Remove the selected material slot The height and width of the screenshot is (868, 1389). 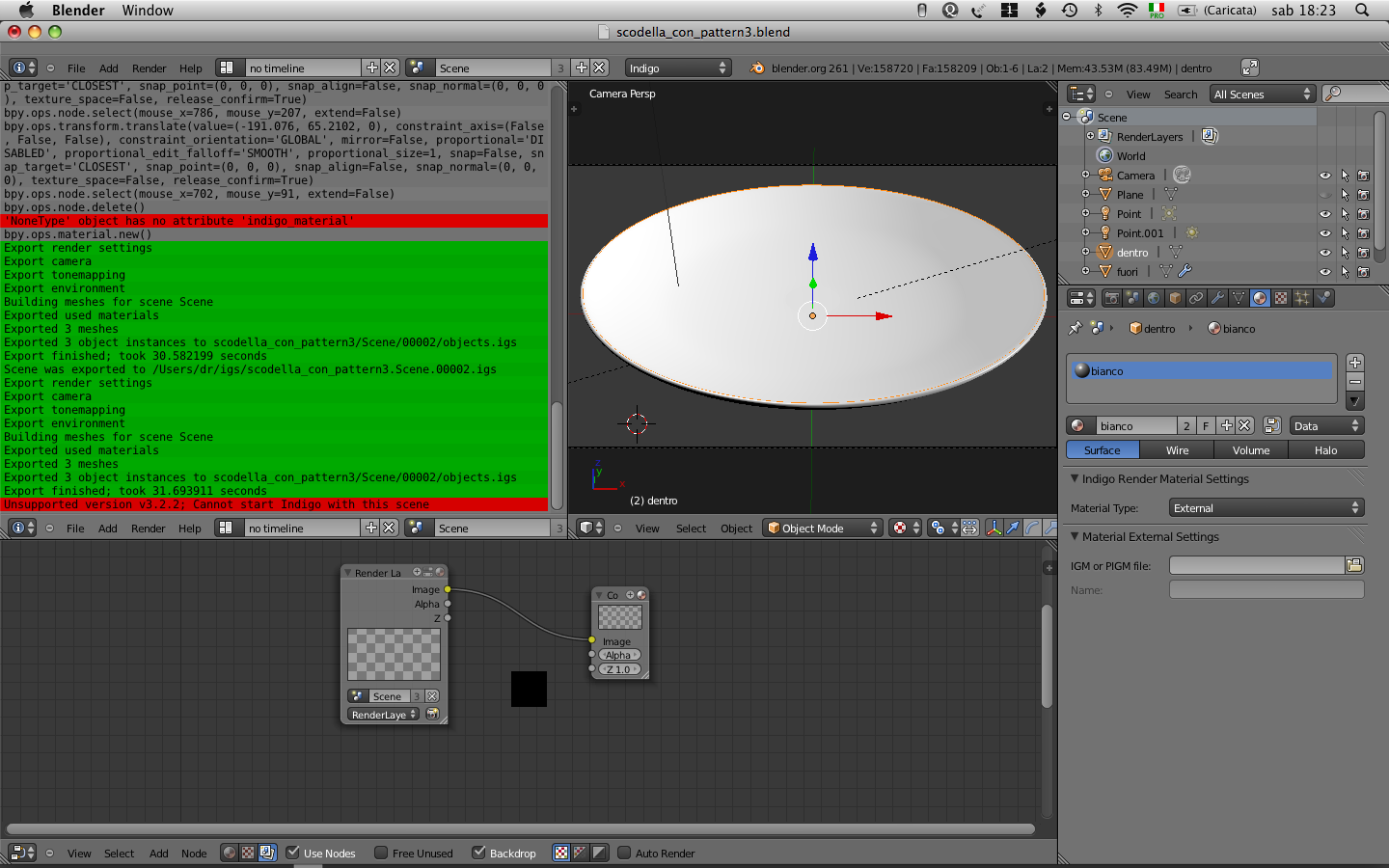1355,382
